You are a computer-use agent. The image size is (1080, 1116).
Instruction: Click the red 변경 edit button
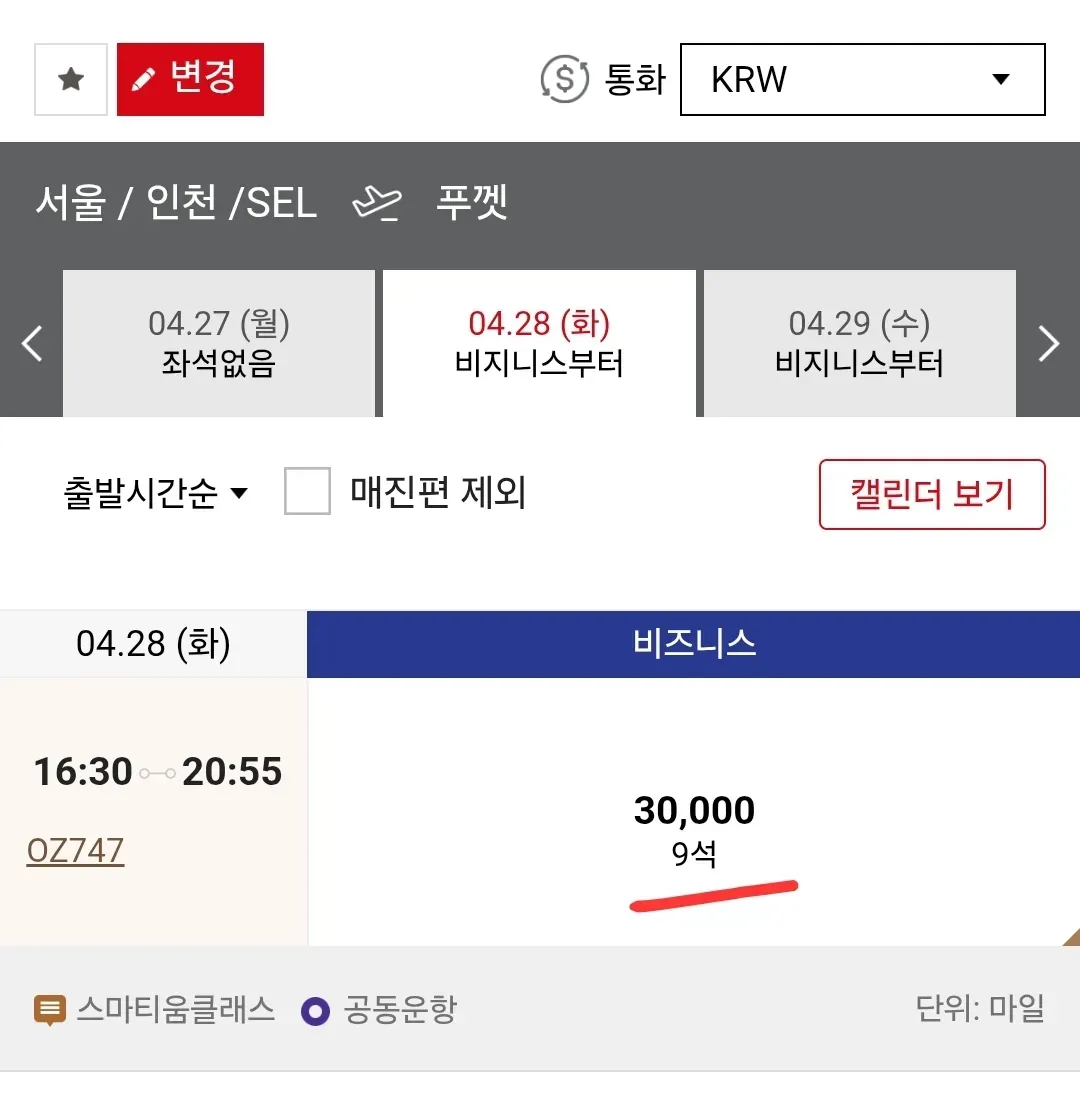[190, 79]
